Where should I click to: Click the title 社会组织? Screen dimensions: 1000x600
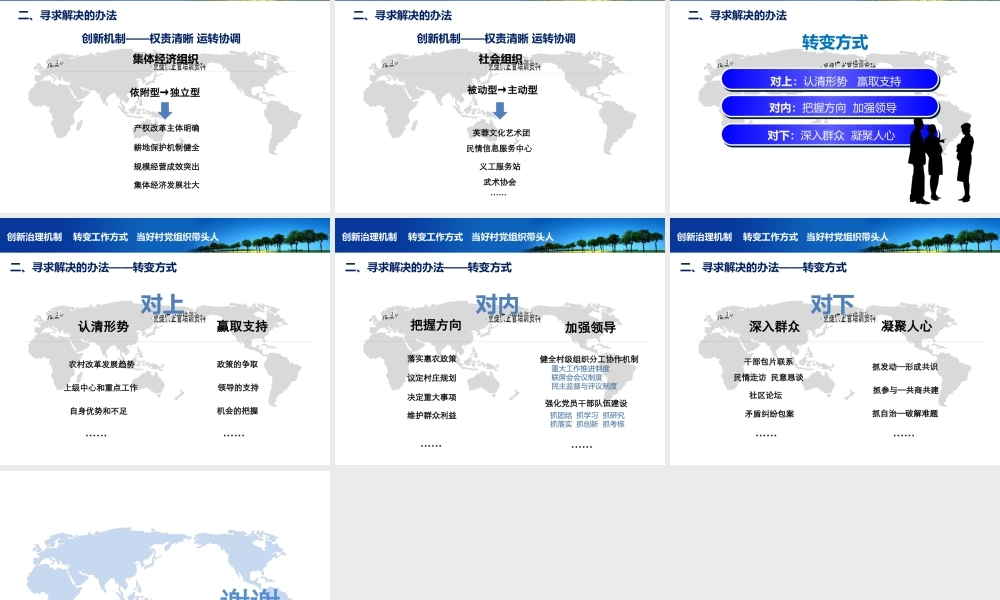[500, 59]
